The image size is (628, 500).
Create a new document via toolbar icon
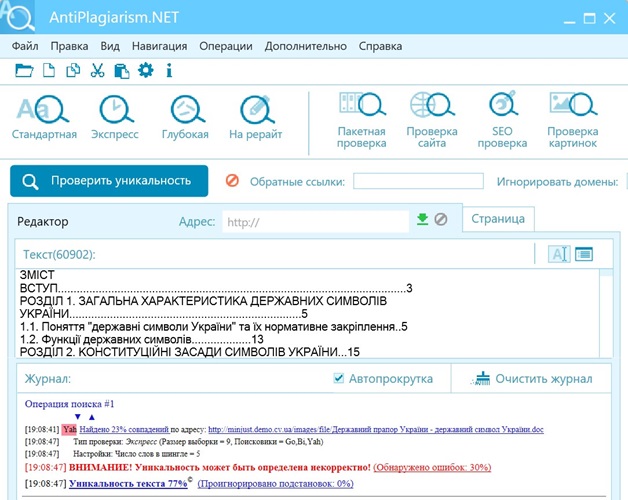[49, 71]
